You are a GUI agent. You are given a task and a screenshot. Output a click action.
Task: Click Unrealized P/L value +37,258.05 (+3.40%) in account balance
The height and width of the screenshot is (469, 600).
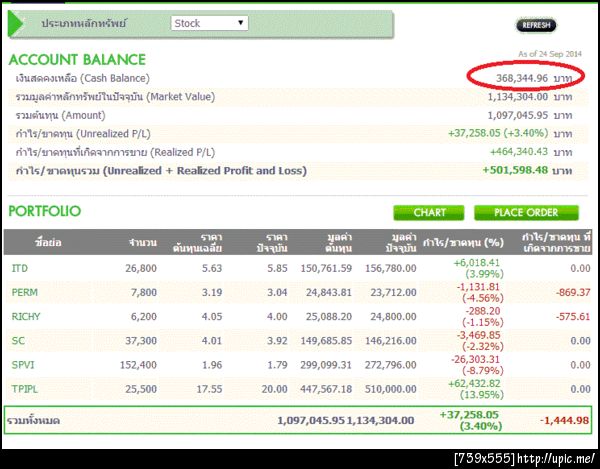[x=498, y=133]
